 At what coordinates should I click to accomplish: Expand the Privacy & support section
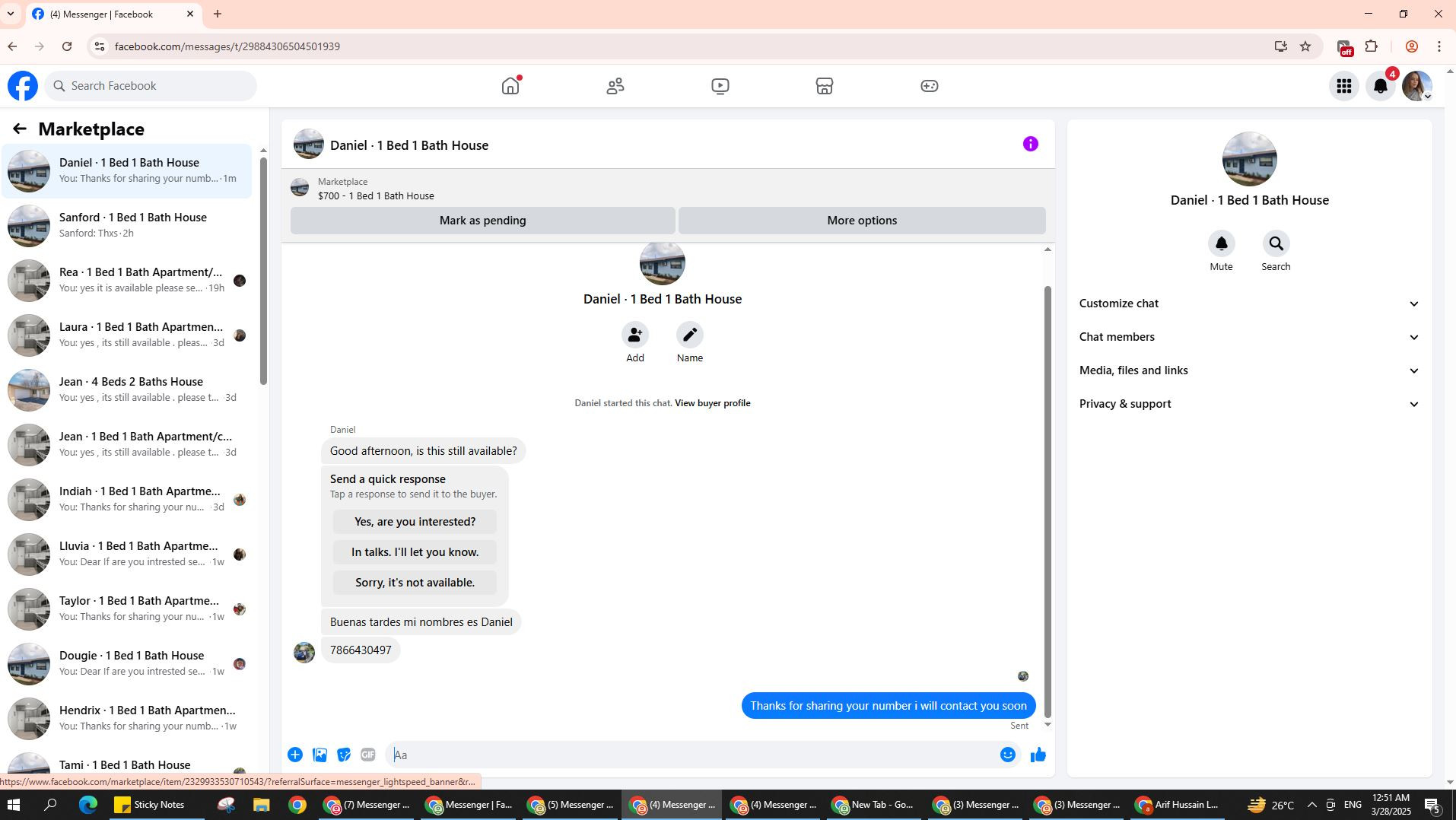pos(1250,404)
